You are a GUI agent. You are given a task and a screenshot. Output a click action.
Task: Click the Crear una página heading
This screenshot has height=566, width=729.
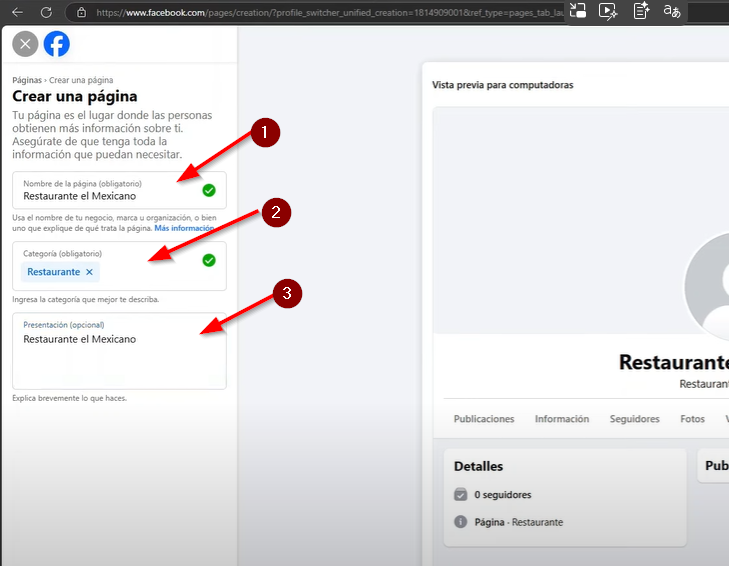pyautogui.click(x=75, y=96)
